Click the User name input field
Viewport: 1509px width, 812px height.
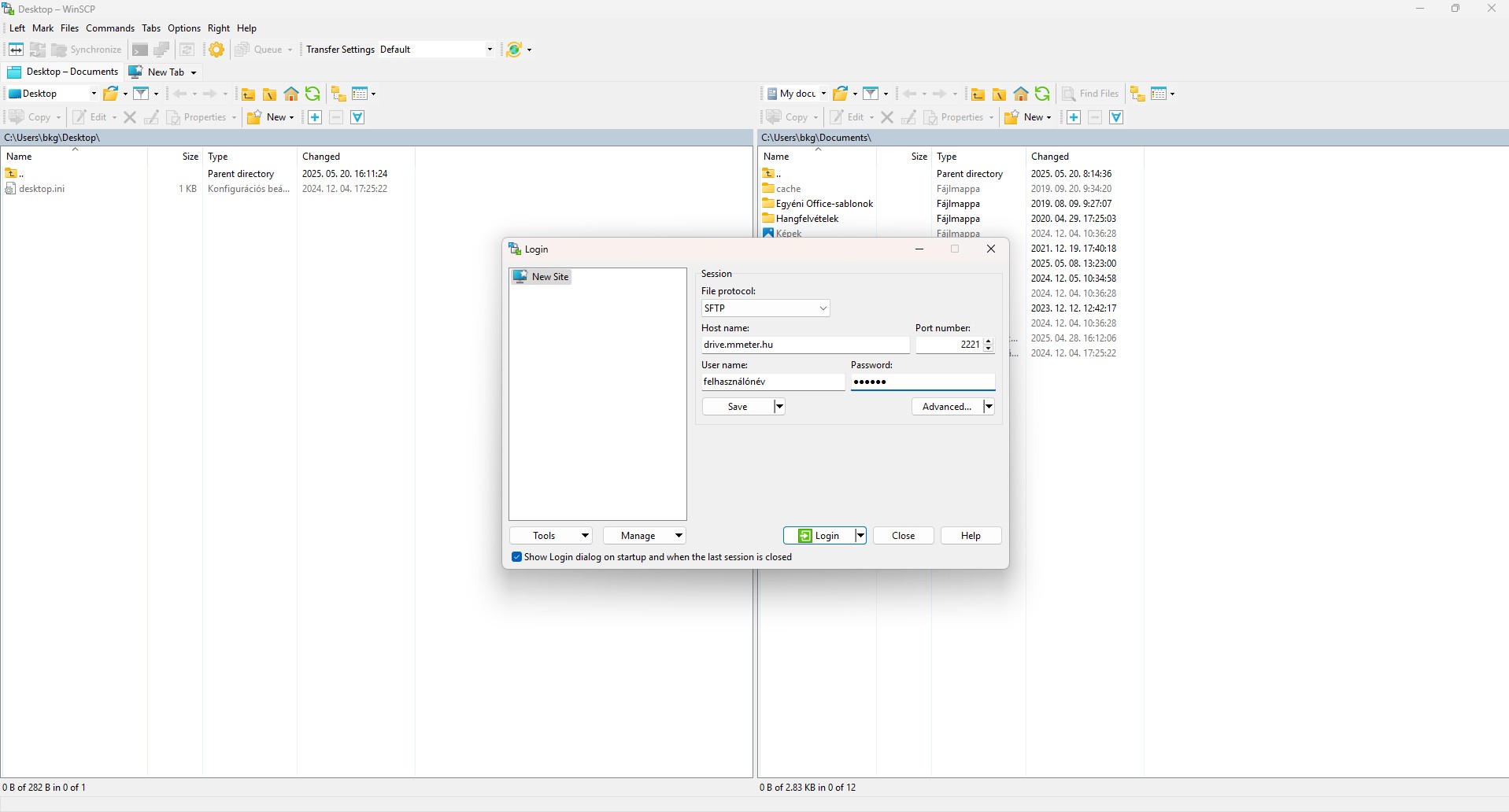[773, 382]
